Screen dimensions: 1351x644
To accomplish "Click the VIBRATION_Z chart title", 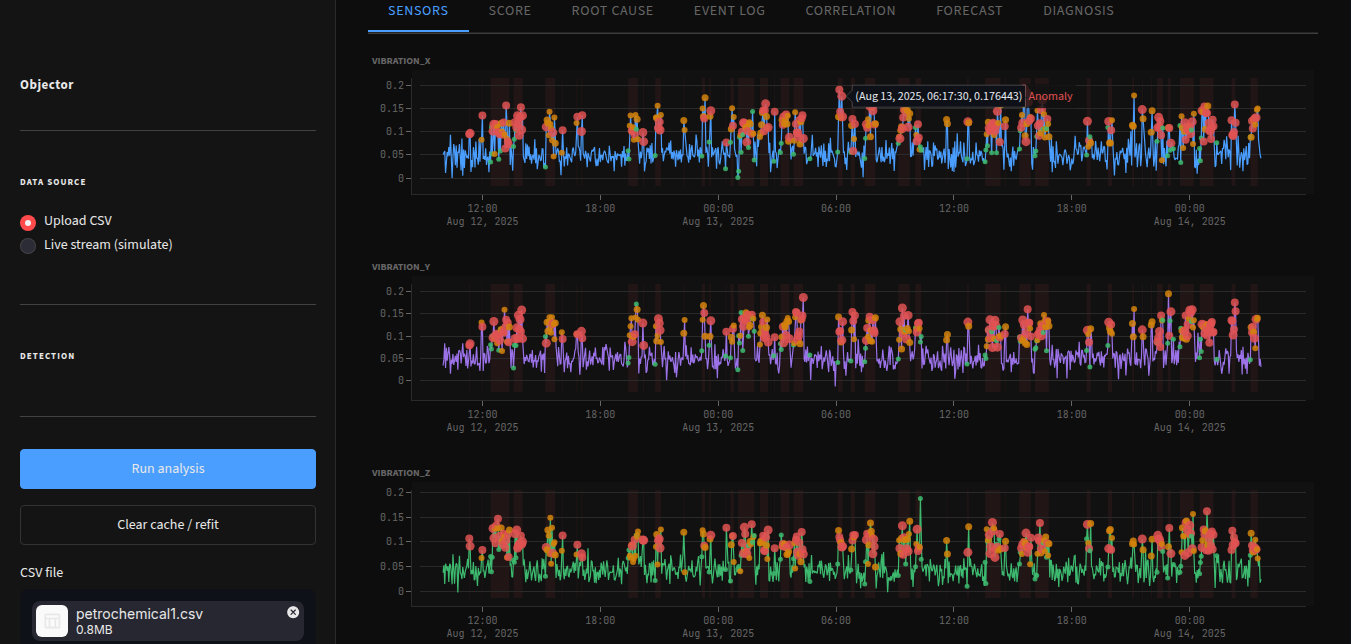I will pyautogui.click(x=401, y=473).
